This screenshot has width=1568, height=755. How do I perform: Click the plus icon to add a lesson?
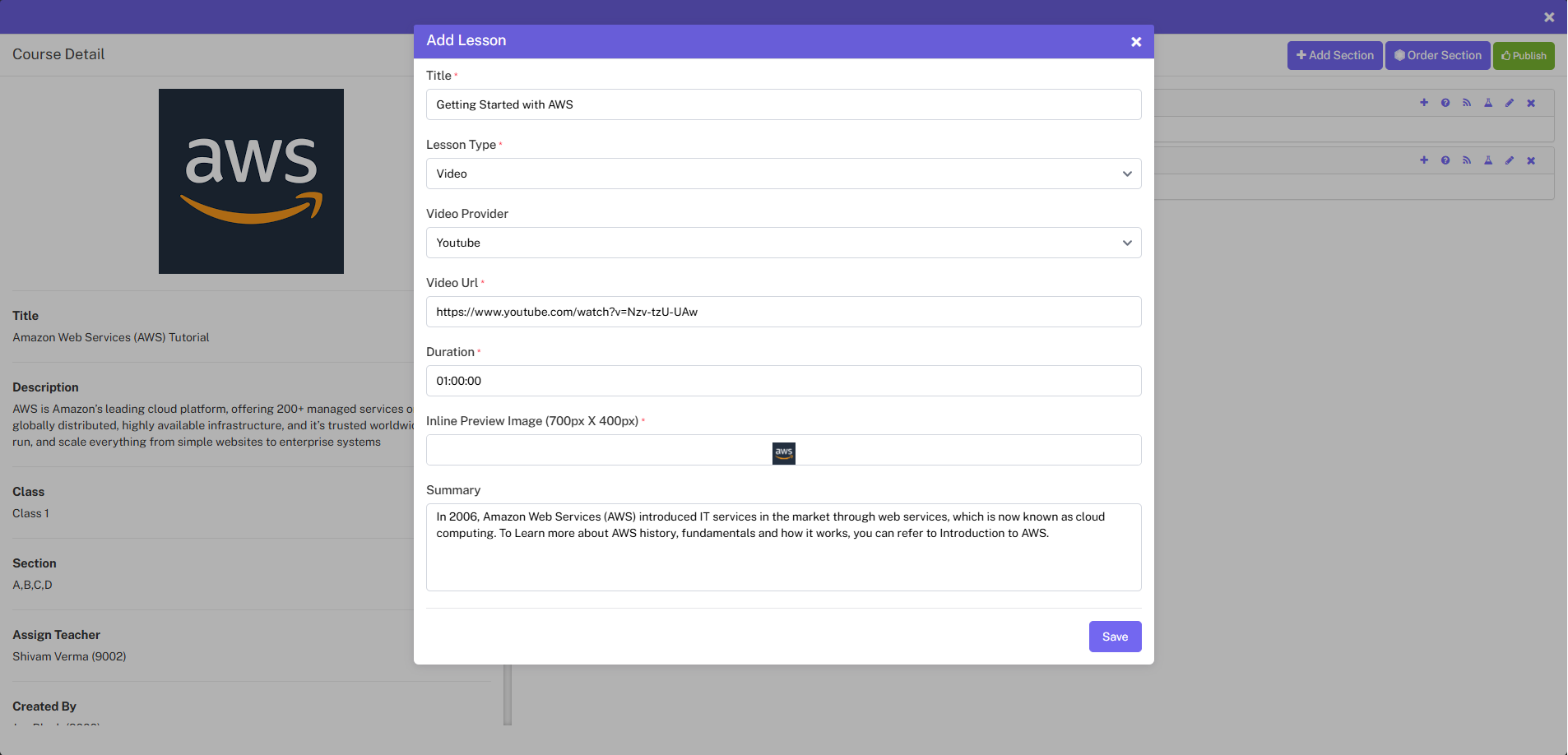tap(1424, 103)
